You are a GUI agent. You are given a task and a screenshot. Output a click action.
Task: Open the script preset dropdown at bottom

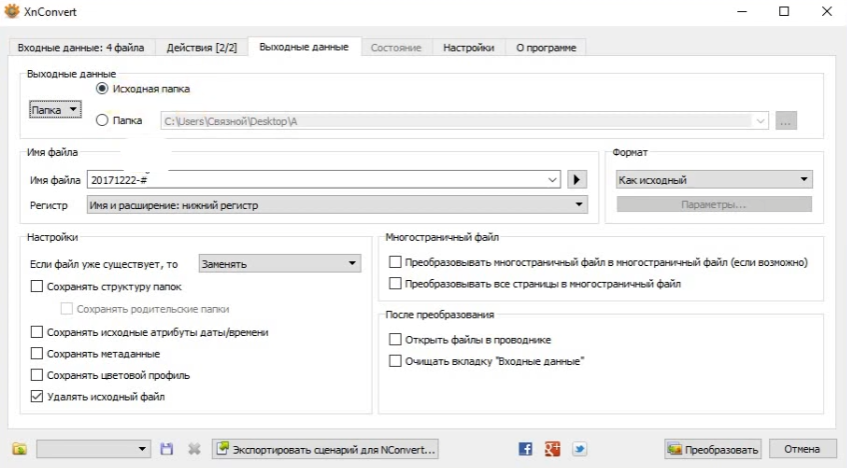pyautogui.click(x=93, y=449)
